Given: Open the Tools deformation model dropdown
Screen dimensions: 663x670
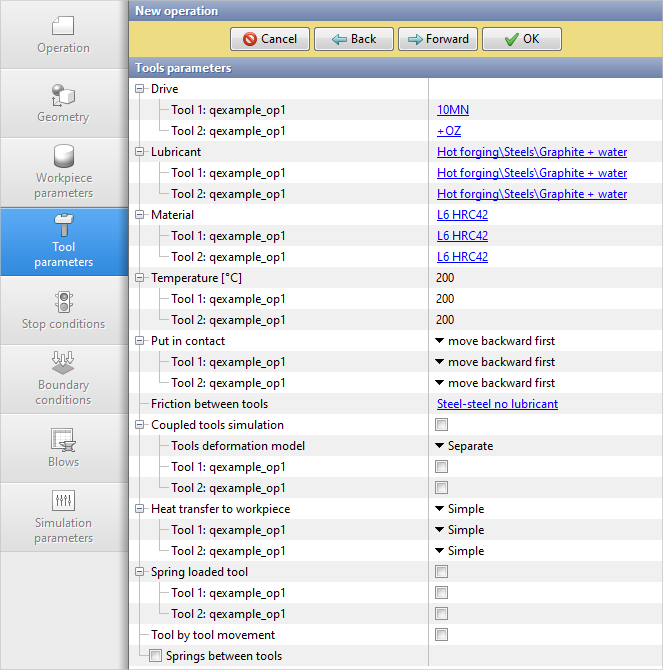Looking at the screenshot, I should point(465,446).
